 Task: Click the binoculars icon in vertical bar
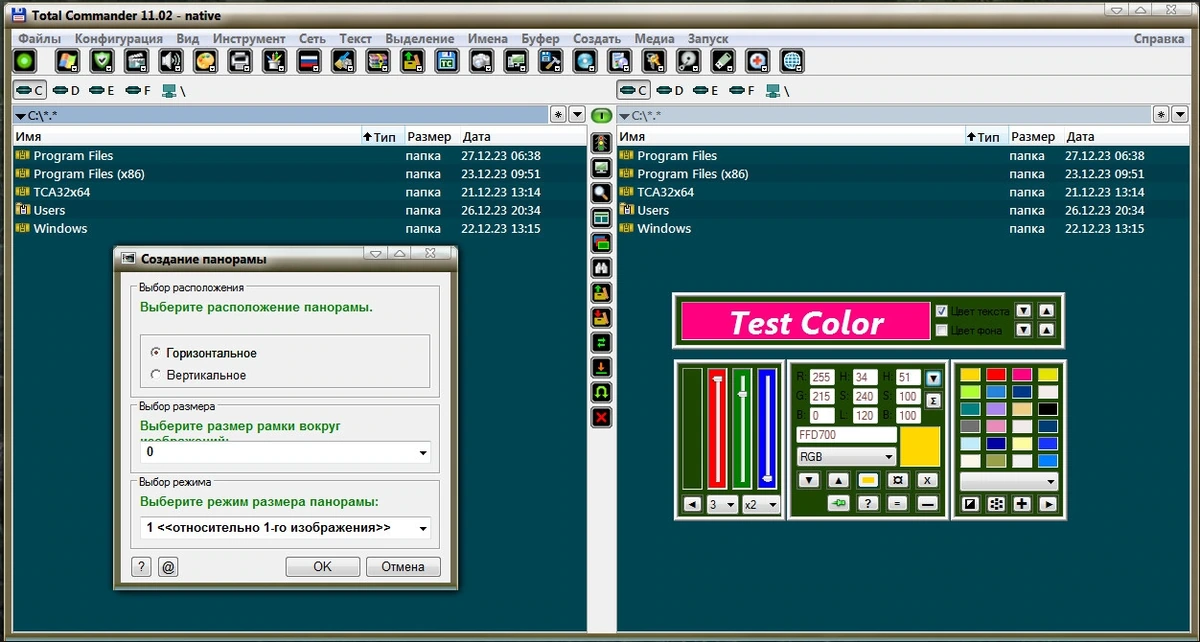click(x=601, y=267)
